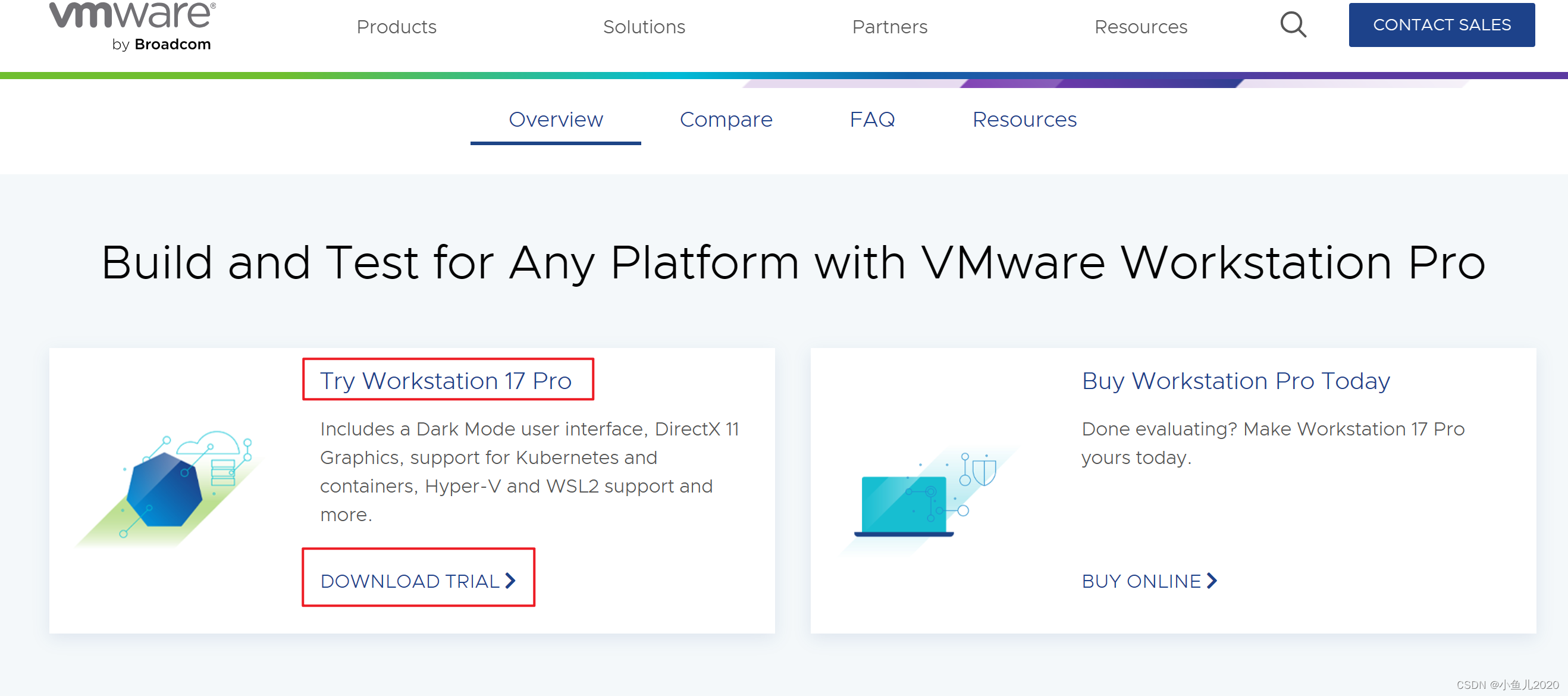Click the Dark Mode description paragraph
1568x696 pixels.
click(x=529, y=471)
